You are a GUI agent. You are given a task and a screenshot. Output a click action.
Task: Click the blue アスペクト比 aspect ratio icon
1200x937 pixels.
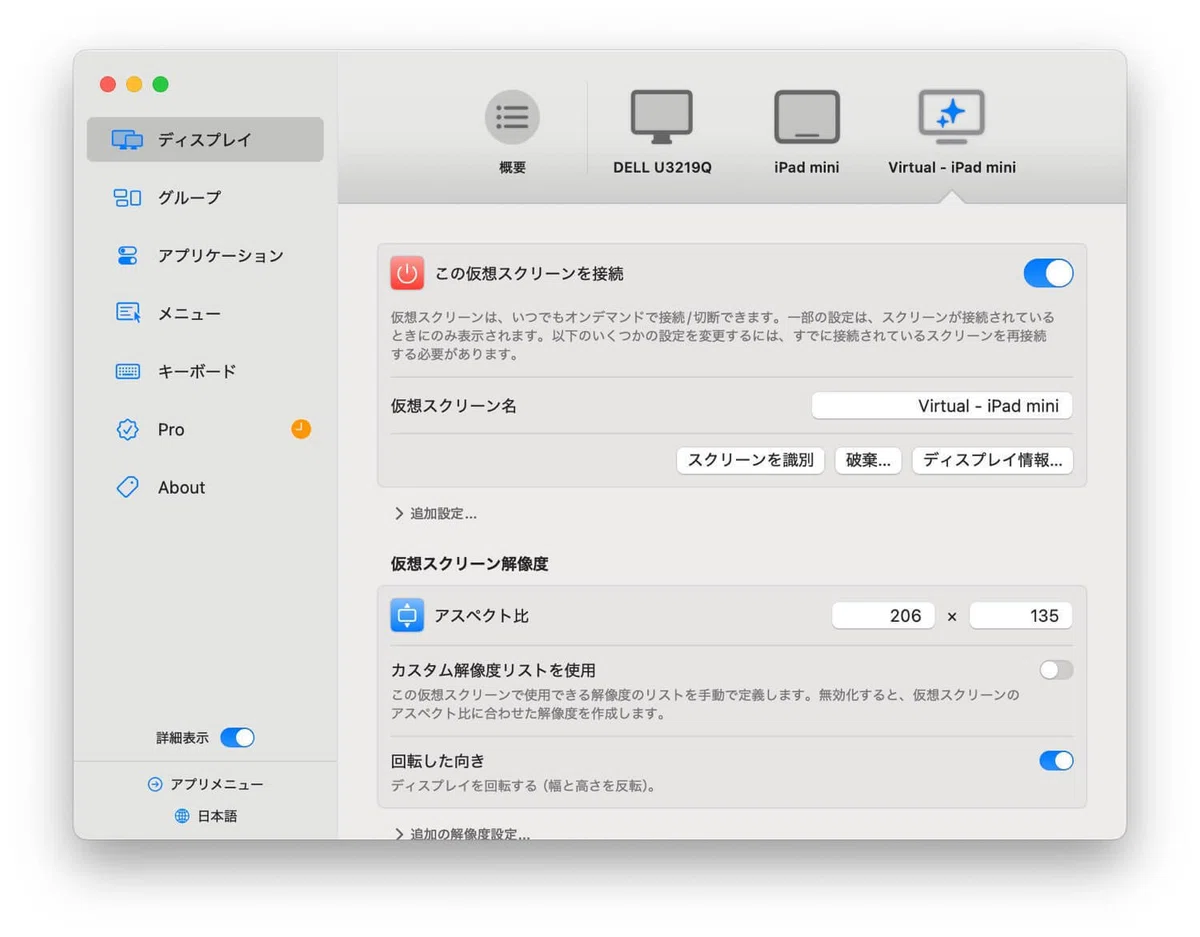coord(407,616)
